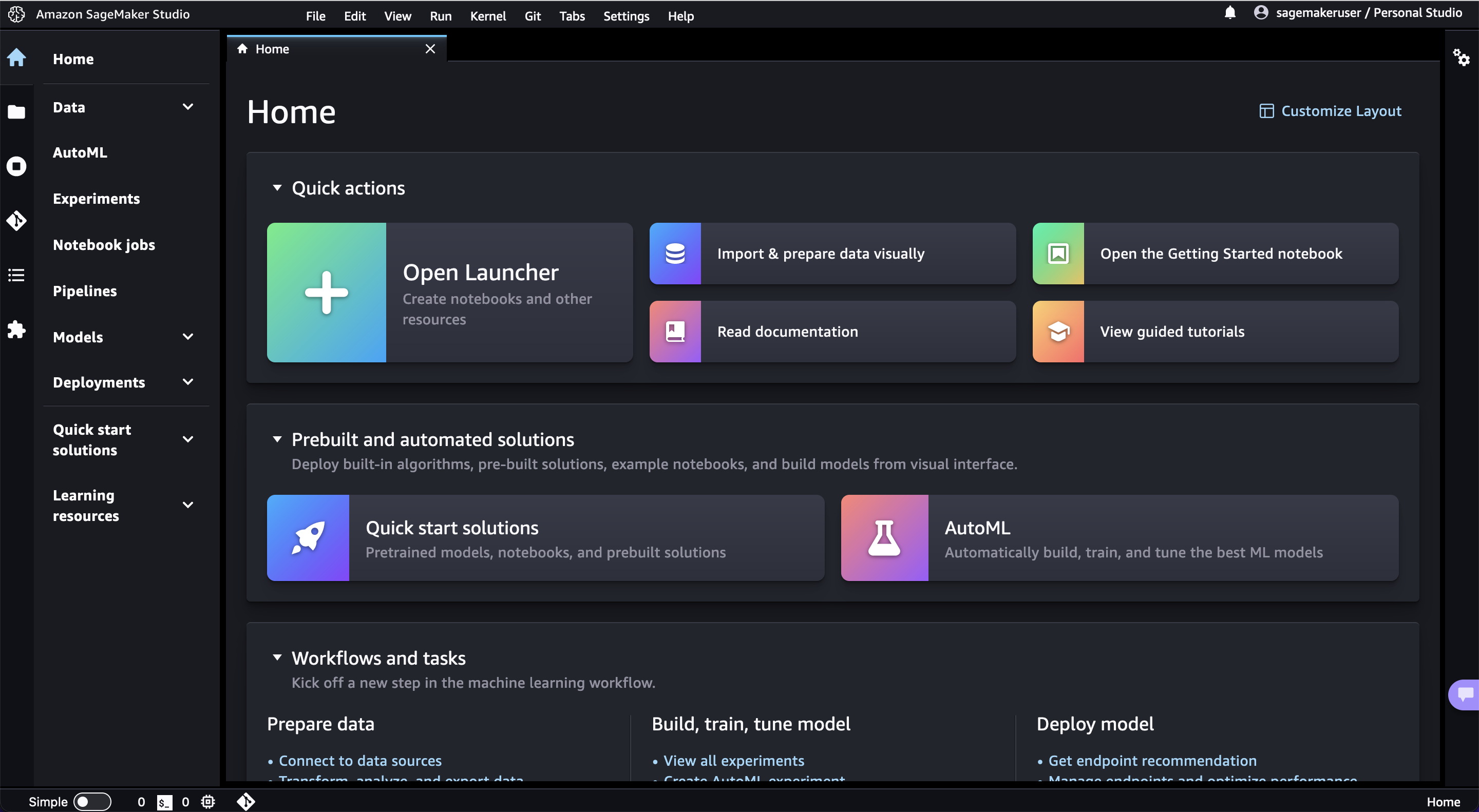Viewport: 1479px width, 812px height.
Task: Click View all experiments link
Action: (734, 760)
